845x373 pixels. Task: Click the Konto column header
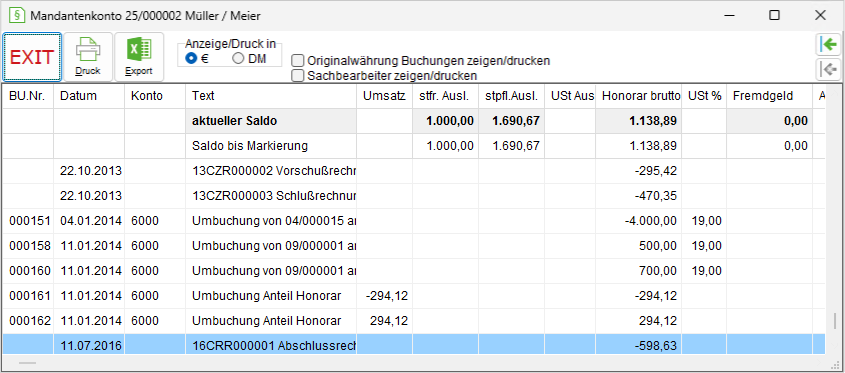155,96
